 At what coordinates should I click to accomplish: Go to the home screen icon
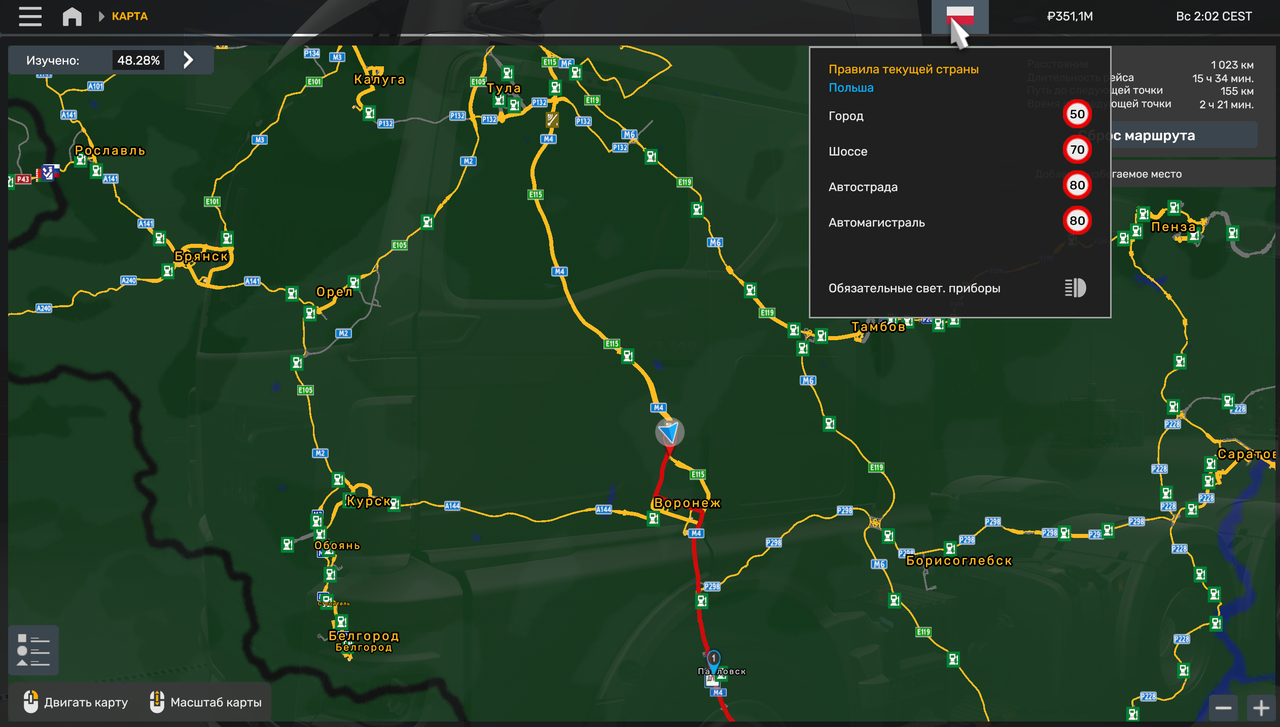pos(72,16)
